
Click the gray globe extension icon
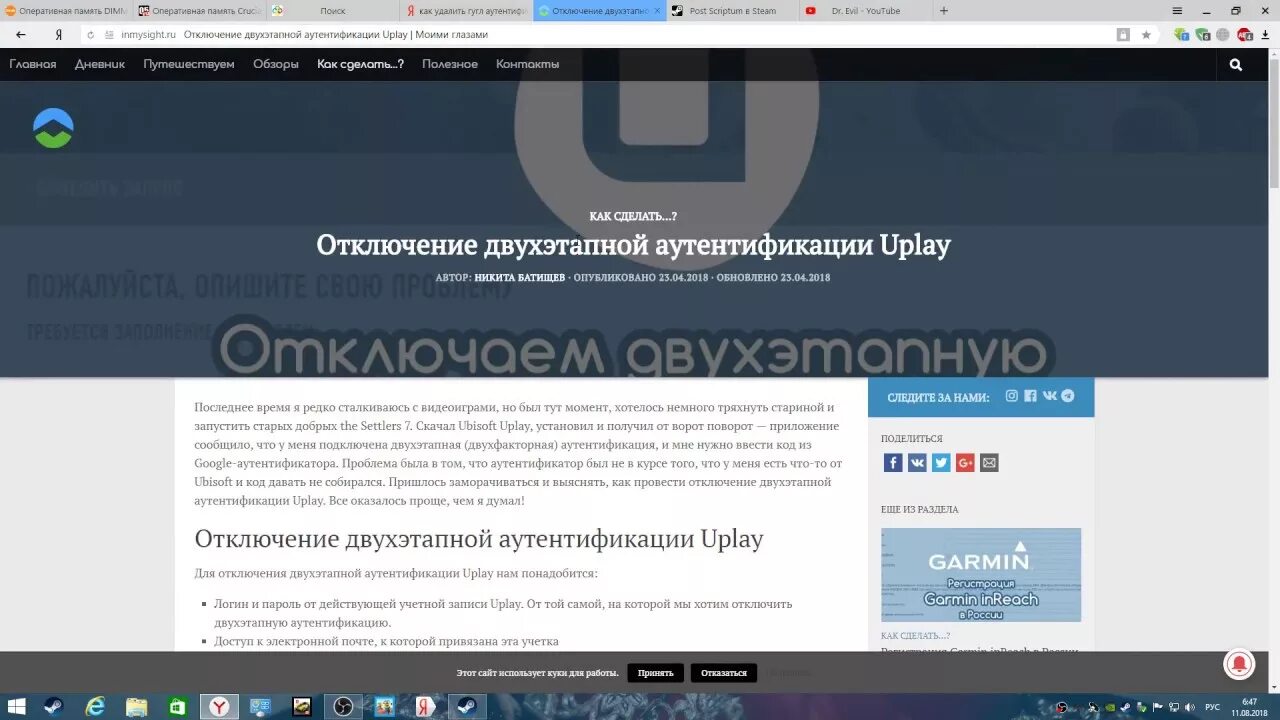click(1223, 34)
